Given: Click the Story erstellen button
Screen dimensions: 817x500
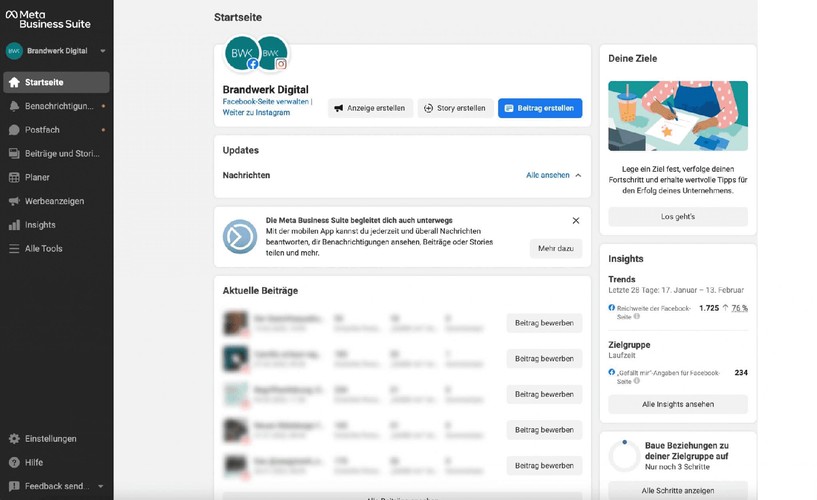Looking at the screenshot, I should coord(455,108).
